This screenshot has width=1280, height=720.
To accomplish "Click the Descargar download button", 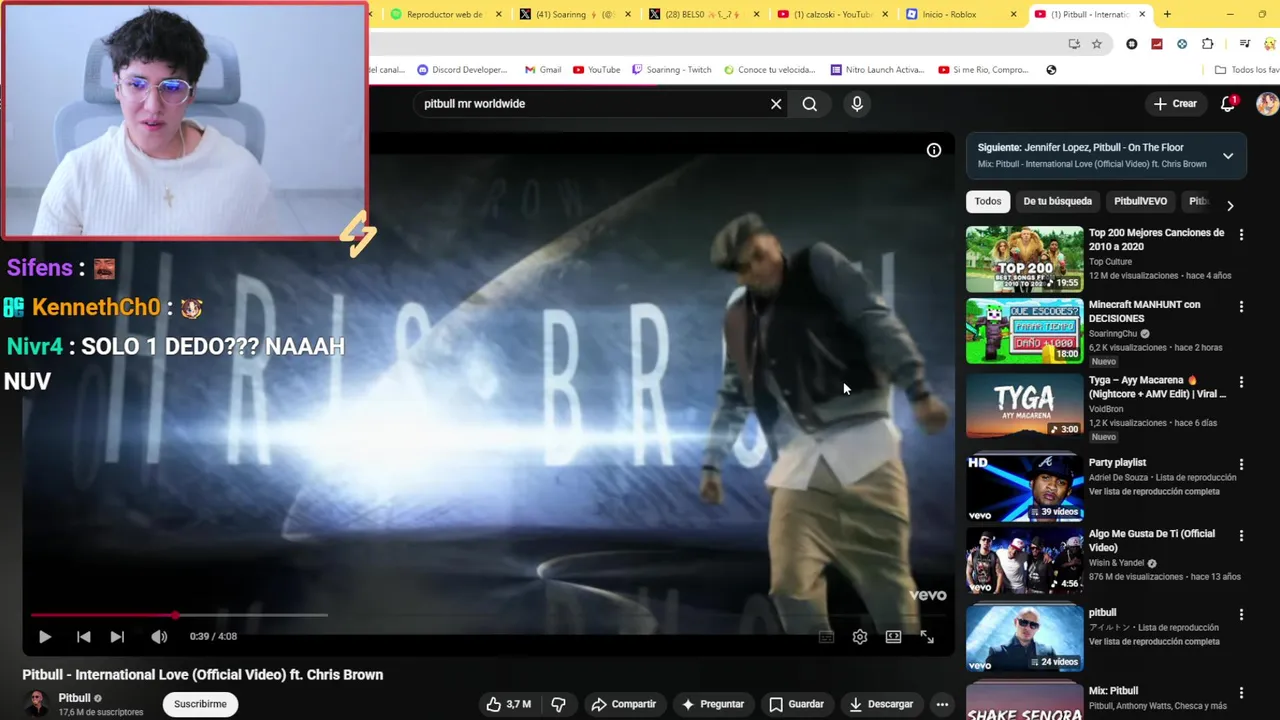I will 880,704.
